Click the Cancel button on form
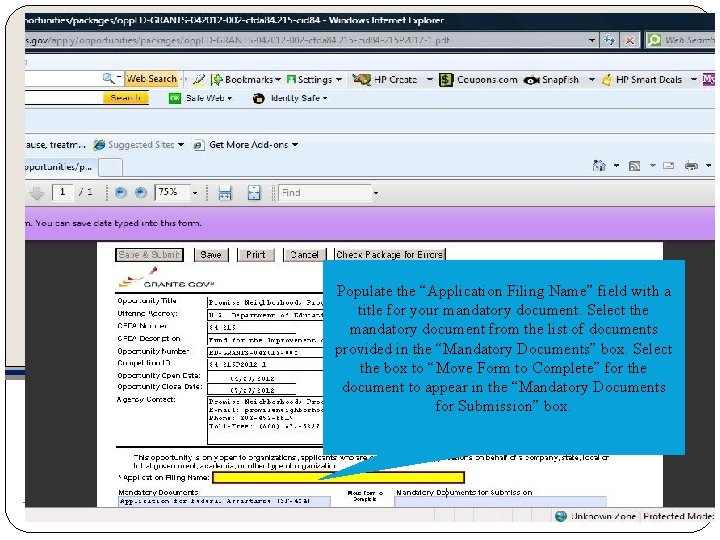The width and height of the screenshot is (720, 540). coord(304,255)
